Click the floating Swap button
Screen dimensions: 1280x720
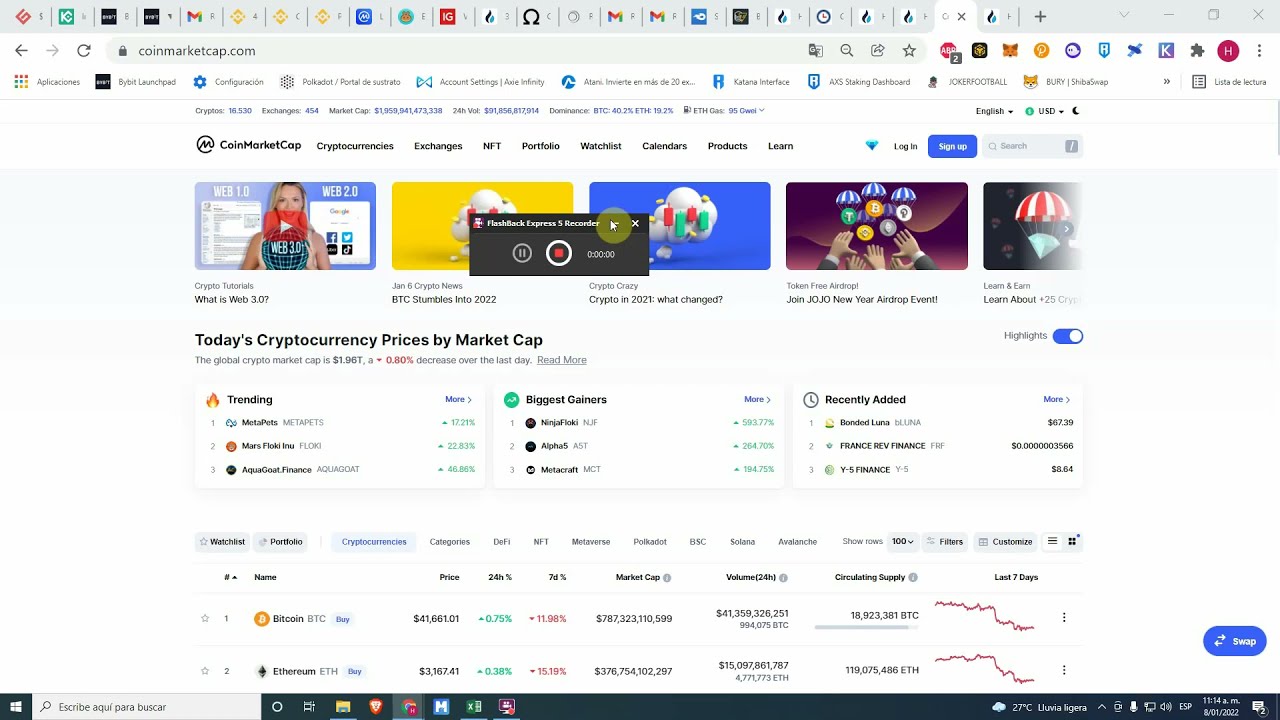pyautogui.click(x=1235, y=641)
